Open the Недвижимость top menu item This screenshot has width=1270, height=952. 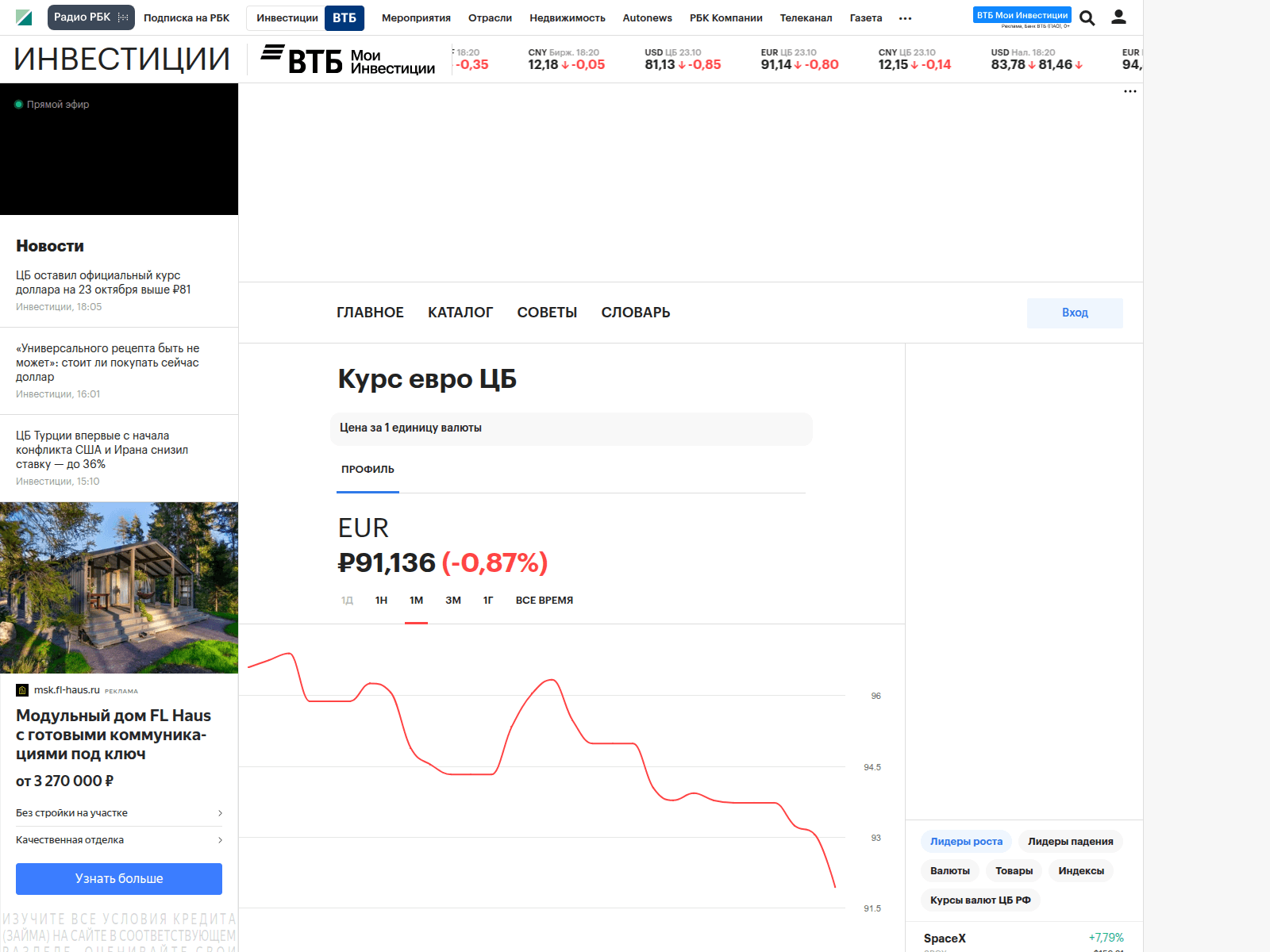click(x=568, y=18)
